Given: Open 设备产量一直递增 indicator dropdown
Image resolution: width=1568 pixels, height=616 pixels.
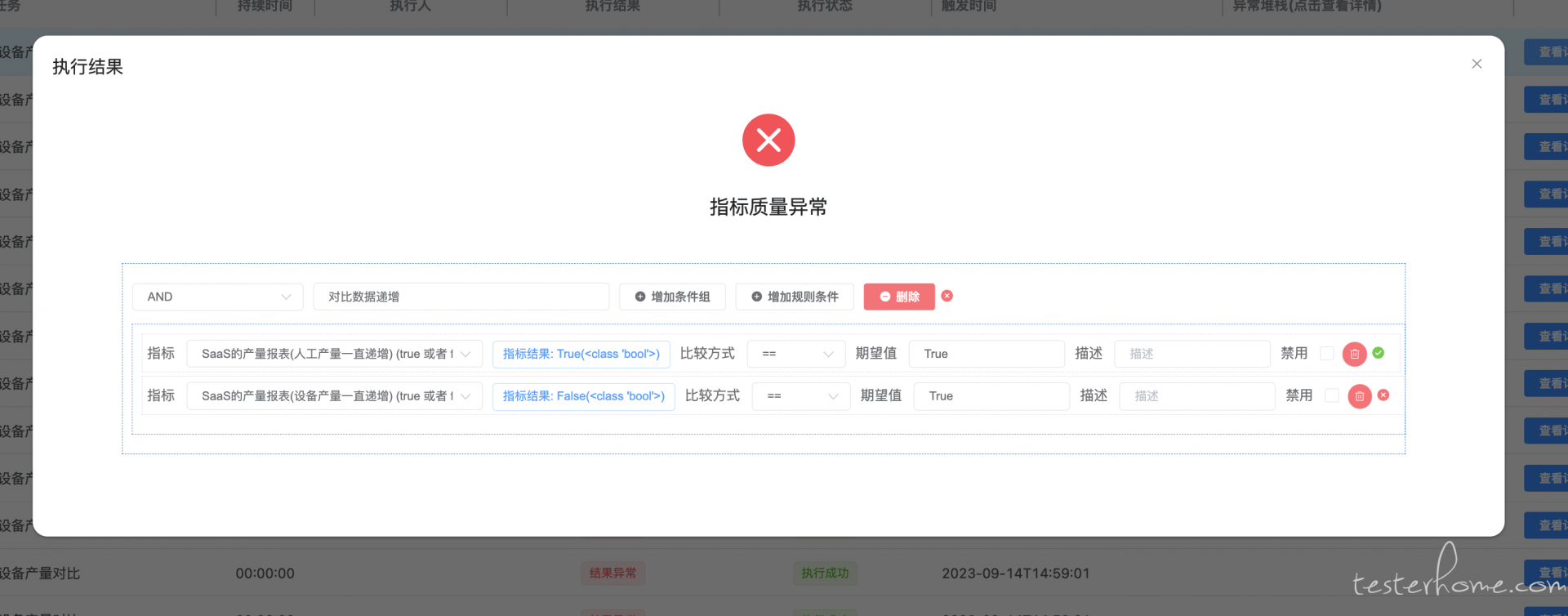Looking at the screenshot, I should (x=335, y=396).
